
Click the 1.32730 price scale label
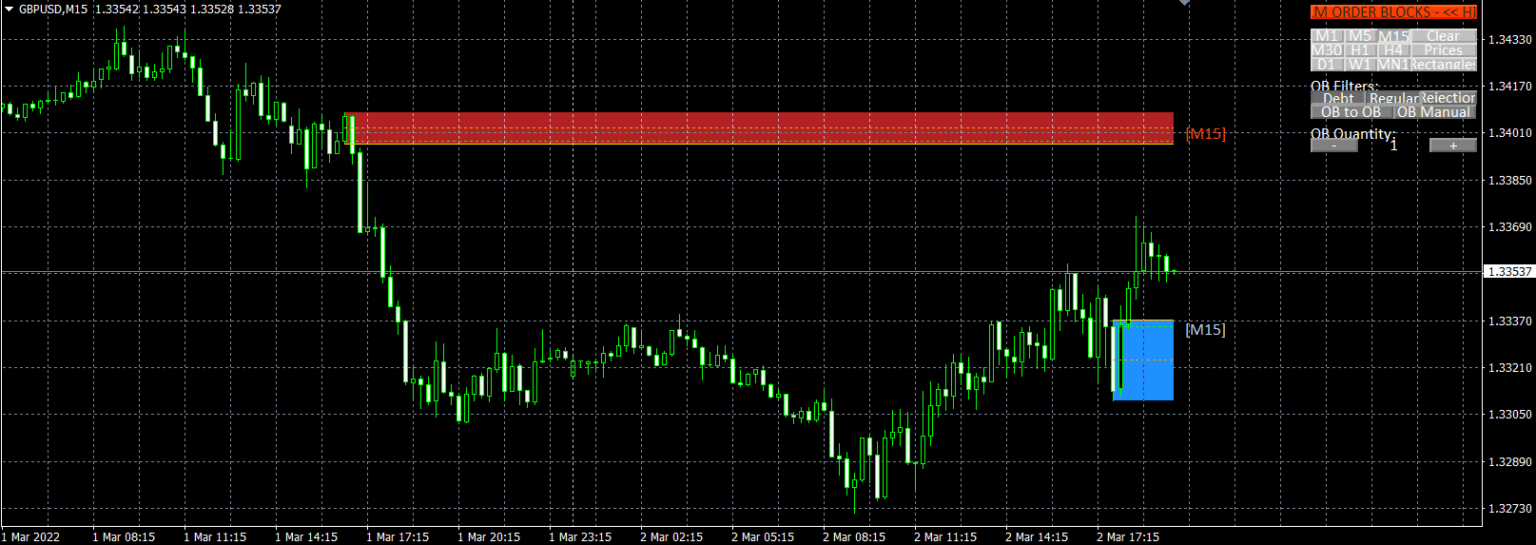1512,508
